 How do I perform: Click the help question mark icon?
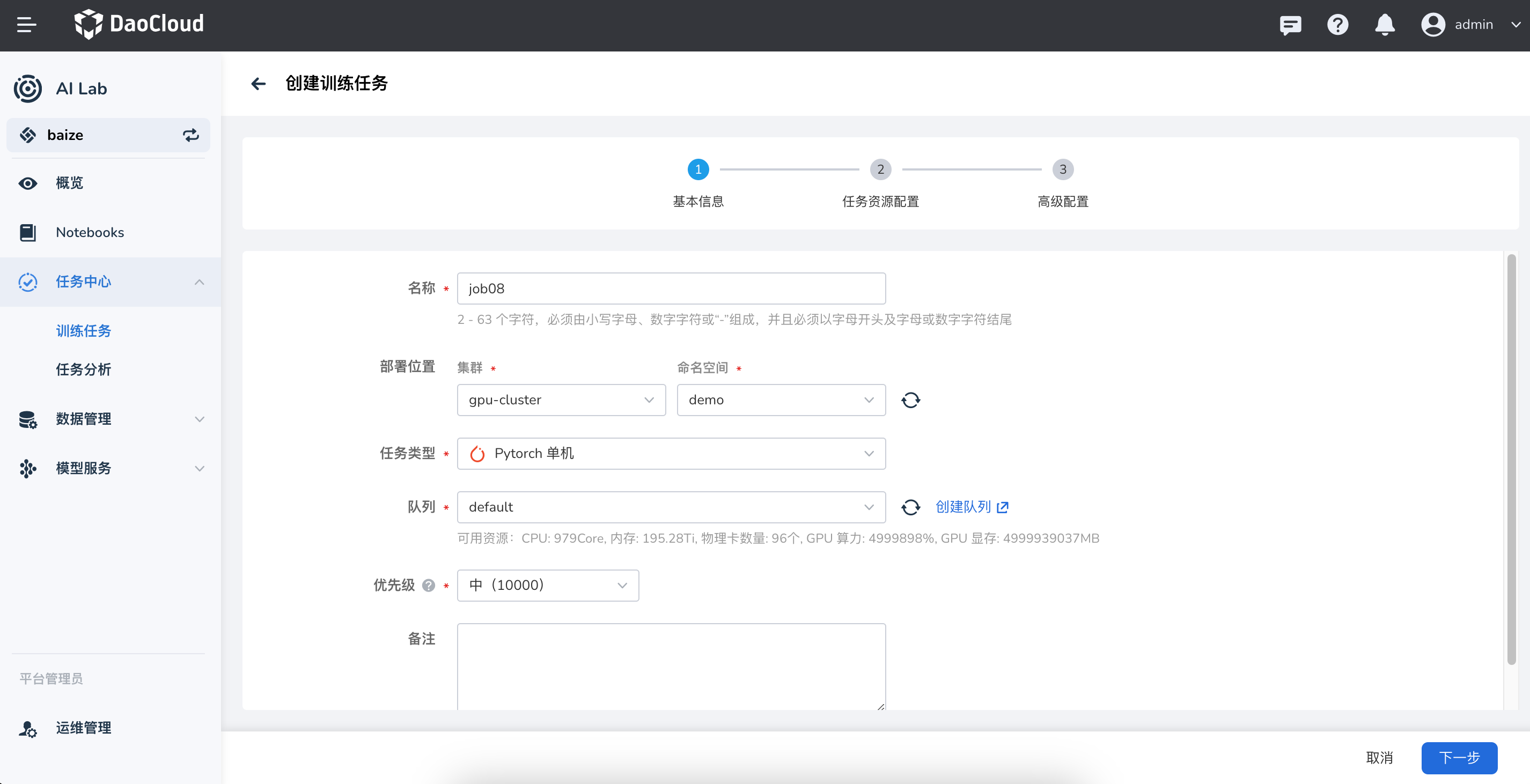tap(1337, 25)
